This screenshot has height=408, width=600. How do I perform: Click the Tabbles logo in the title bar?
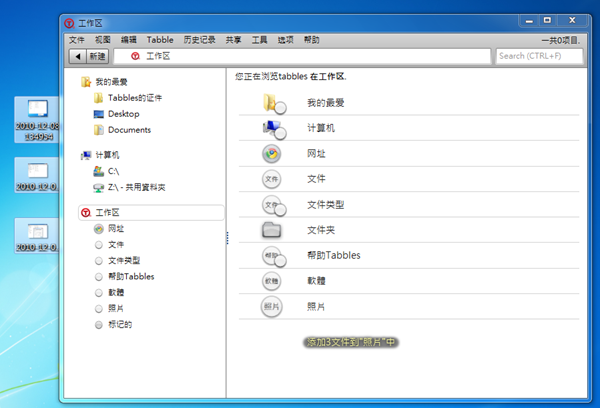[69, 24]
